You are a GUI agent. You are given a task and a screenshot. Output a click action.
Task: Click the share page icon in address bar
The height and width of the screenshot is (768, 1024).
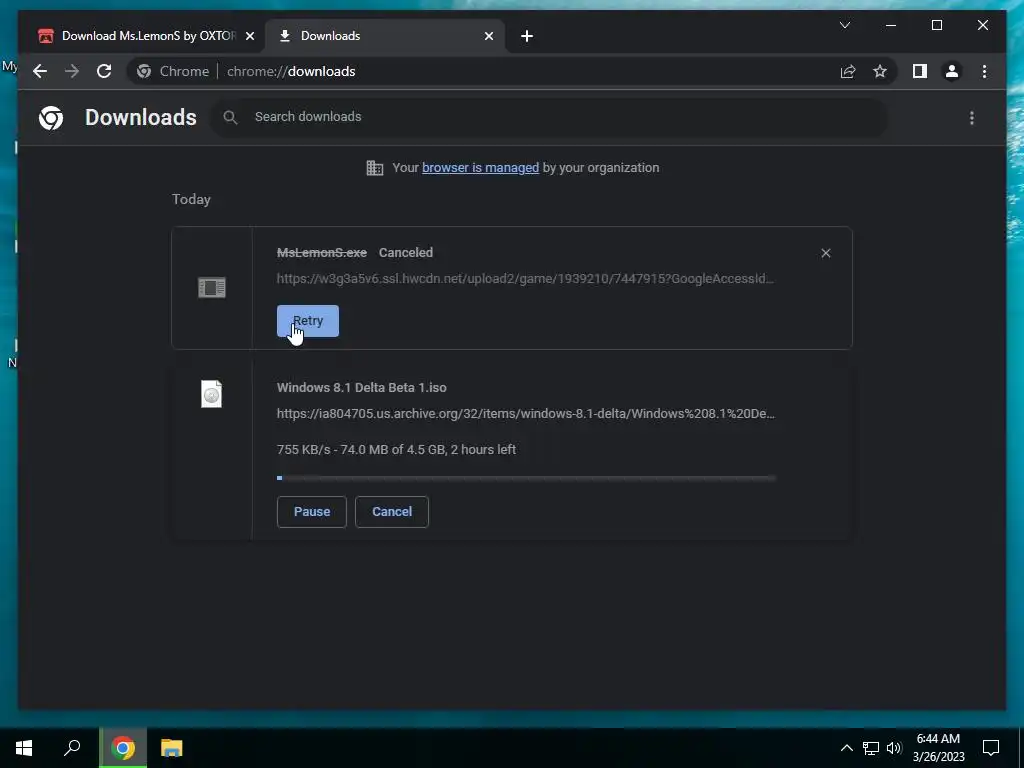point(848,71)
